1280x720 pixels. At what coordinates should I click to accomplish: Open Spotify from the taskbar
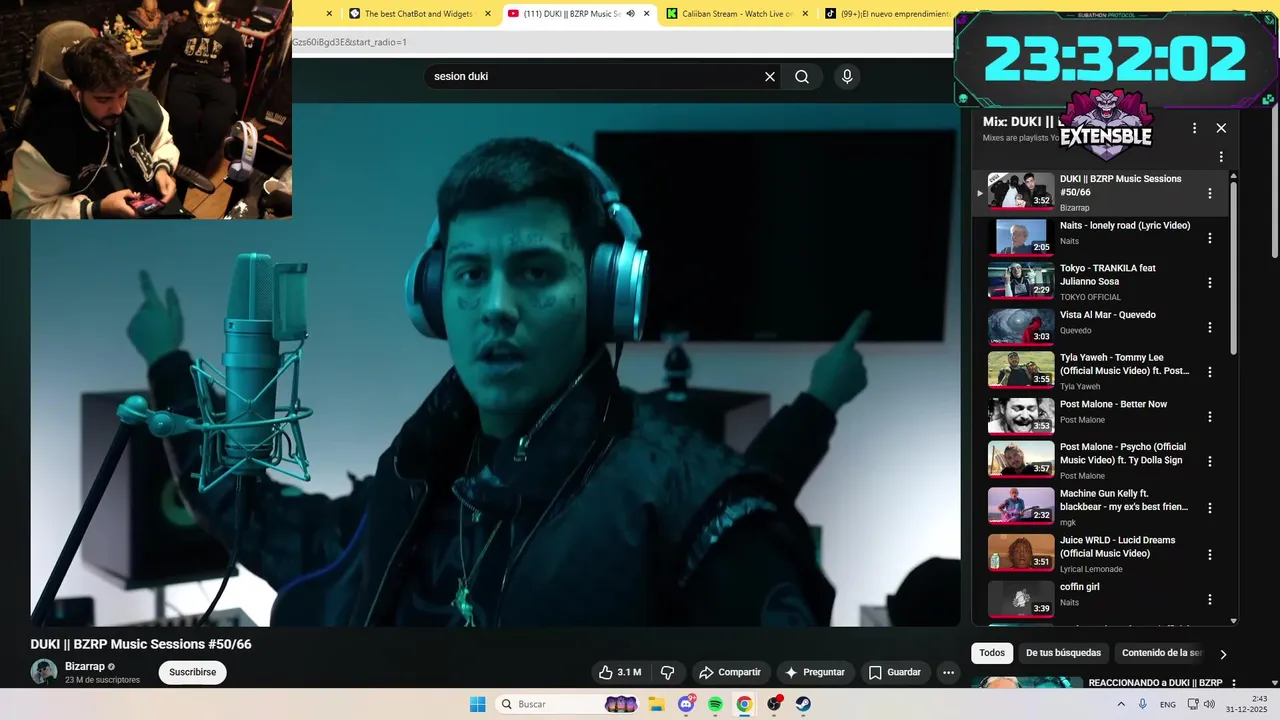coord(715,704)
